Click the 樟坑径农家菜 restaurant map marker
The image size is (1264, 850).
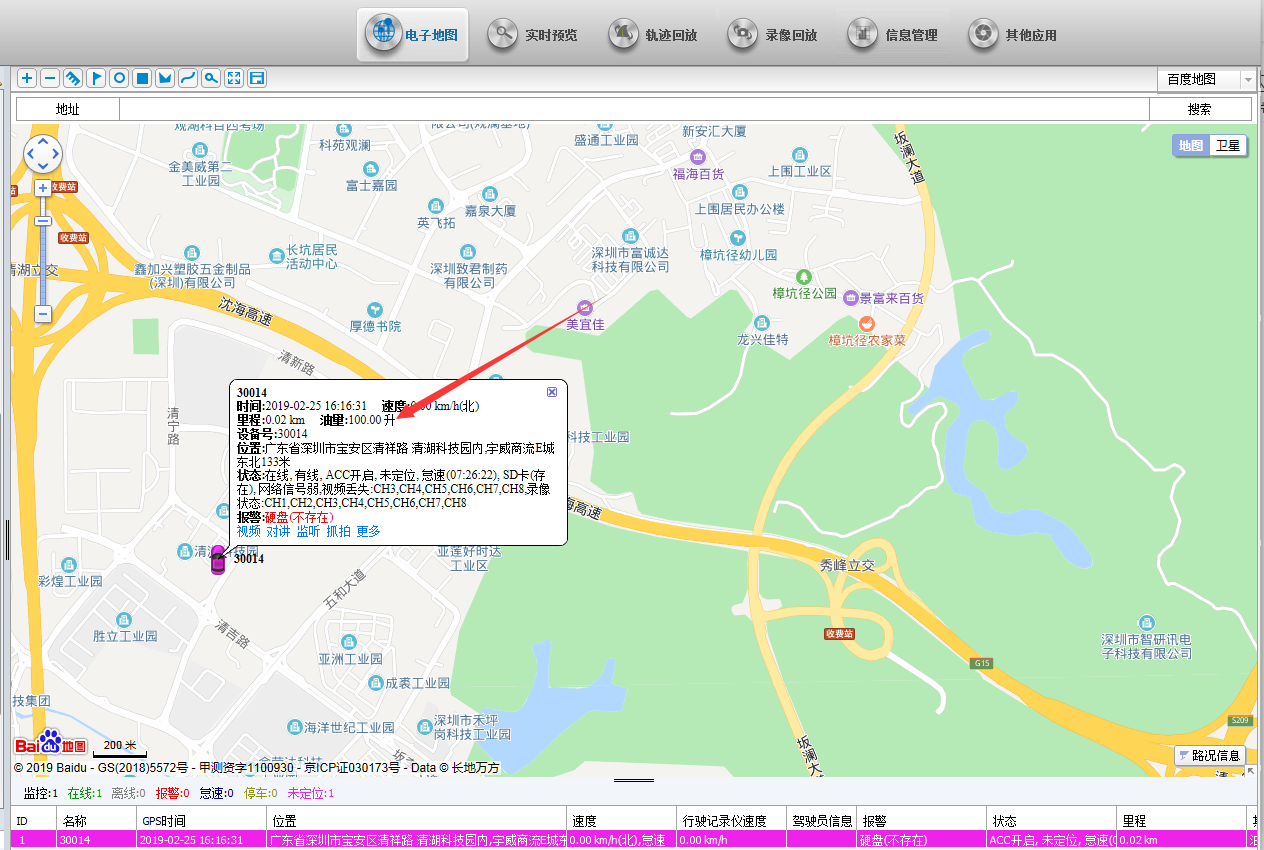[x=866, y=323]
